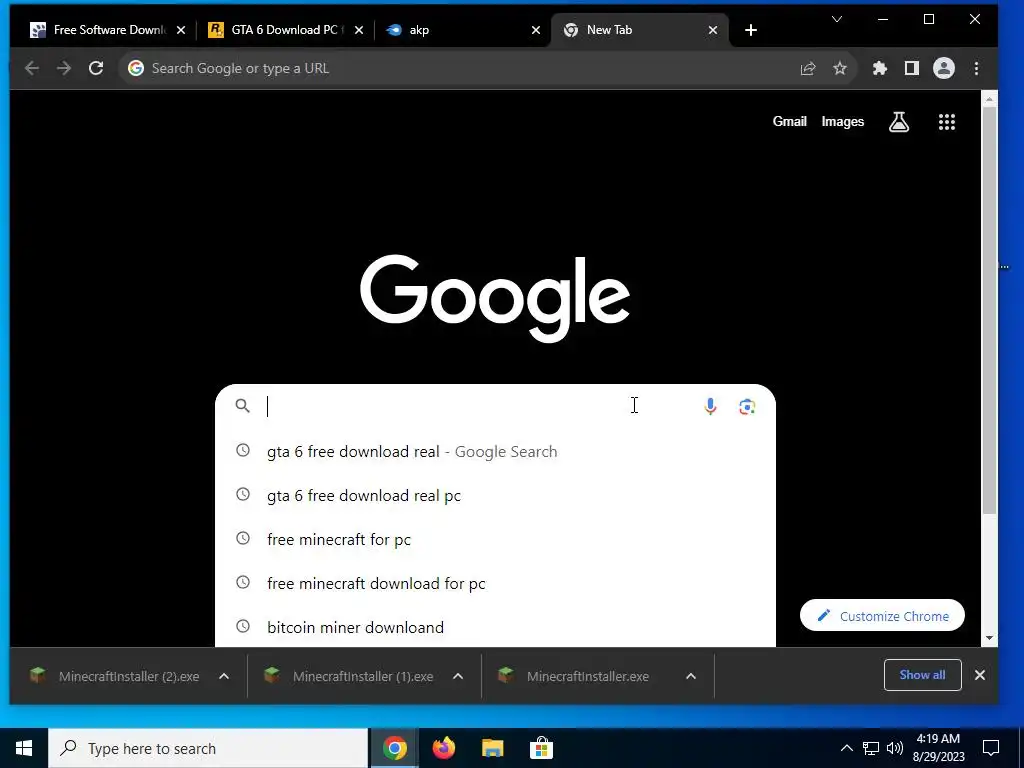
Task: Start voice search with the microphone
Action: click(710, 406)
